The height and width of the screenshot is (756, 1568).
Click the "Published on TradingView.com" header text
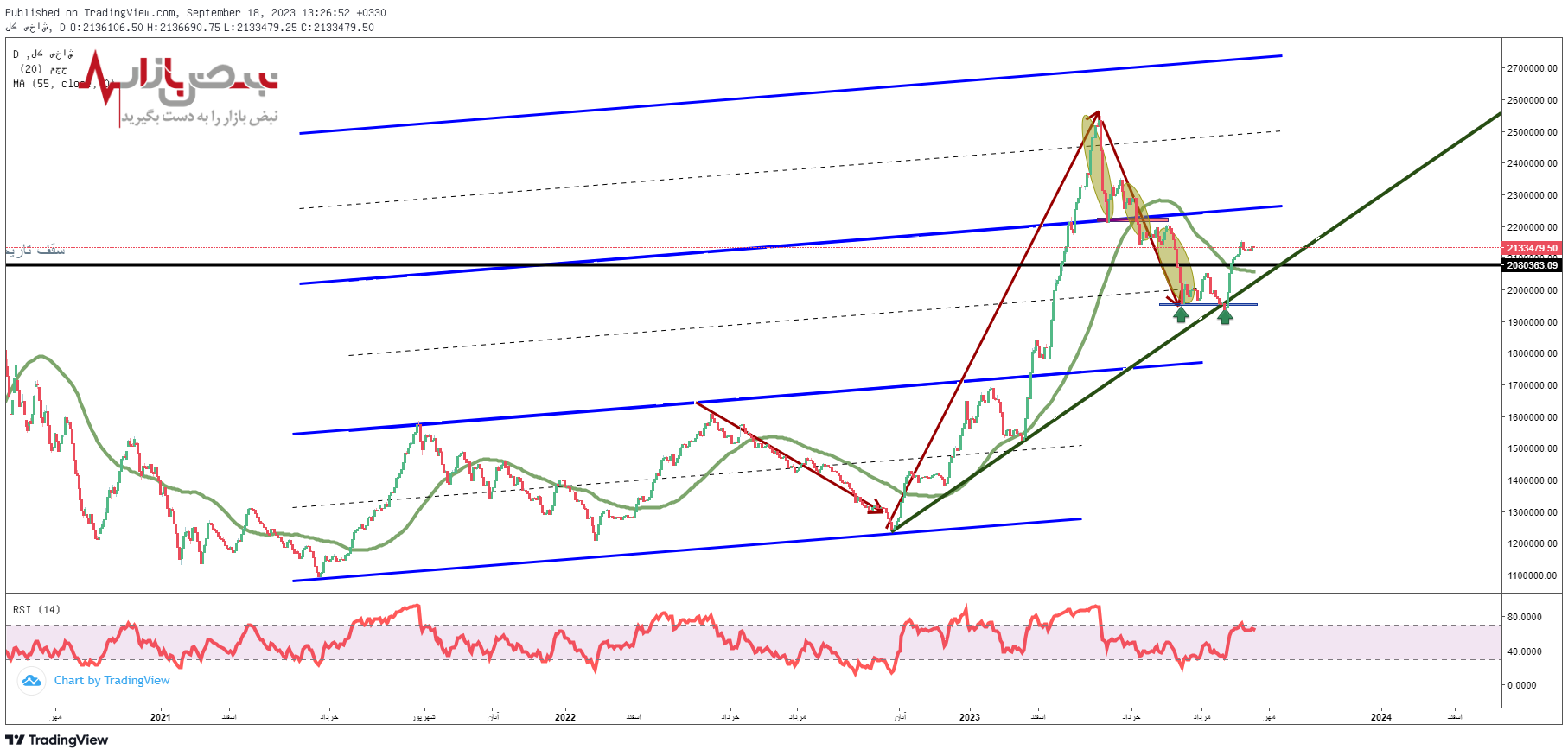pos(91,13)
